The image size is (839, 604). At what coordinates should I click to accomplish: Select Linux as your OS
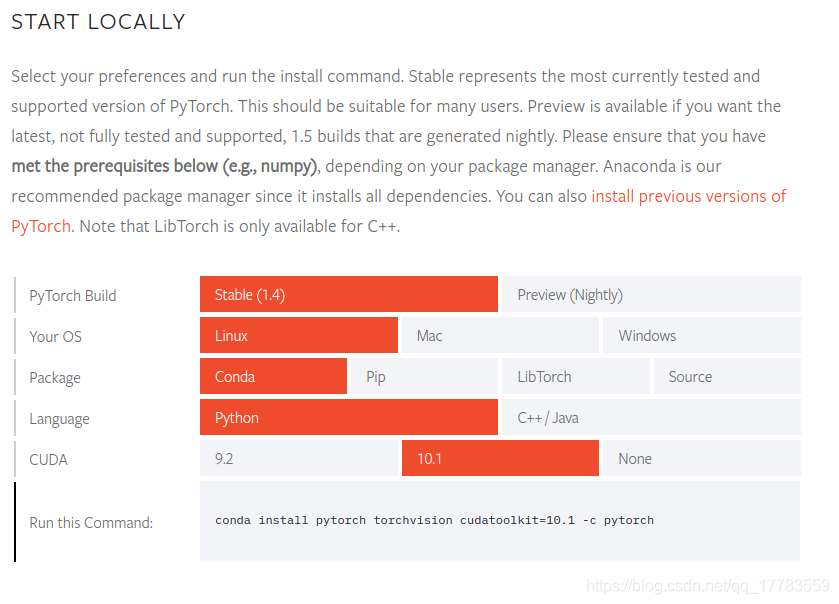pyautogui.click(x=298, y=335)
